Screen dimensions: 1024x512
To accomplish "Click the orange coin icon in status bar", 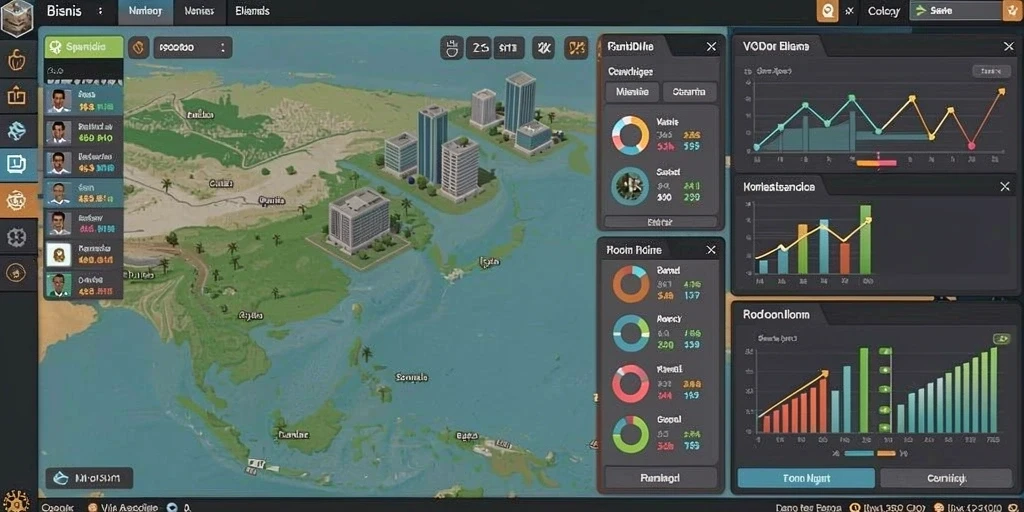I will pos(92,507).
